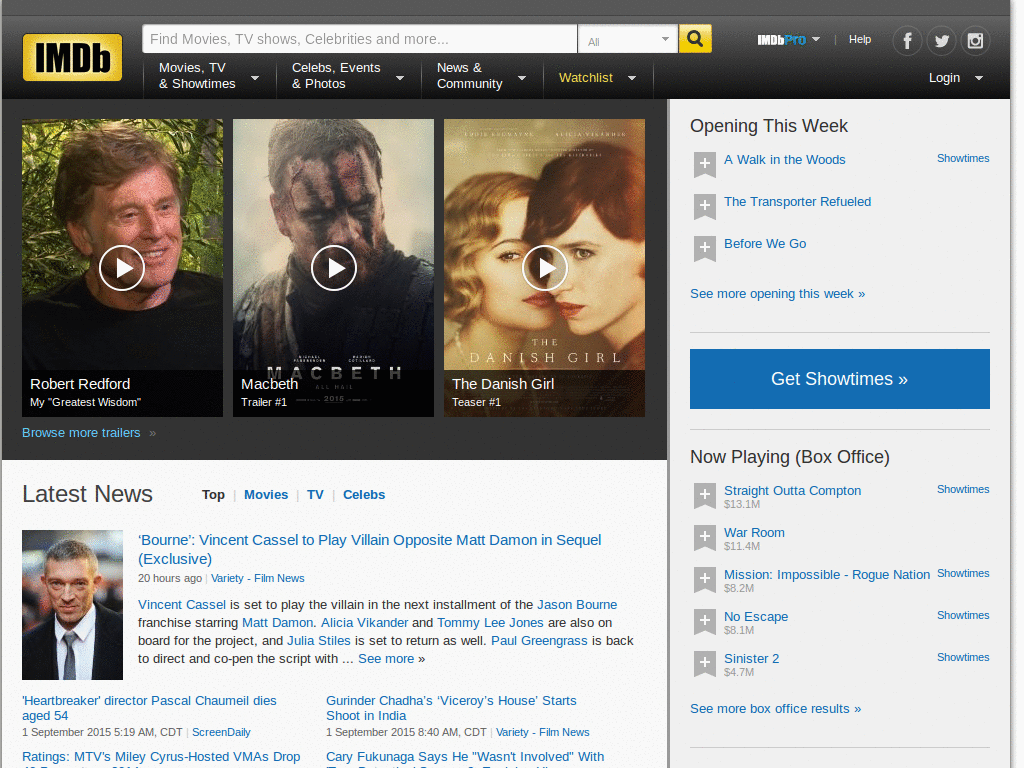The height and width of the screenshot is (768, 1024).
Task: Click See more under Bourne article
Action: [386, 659]
